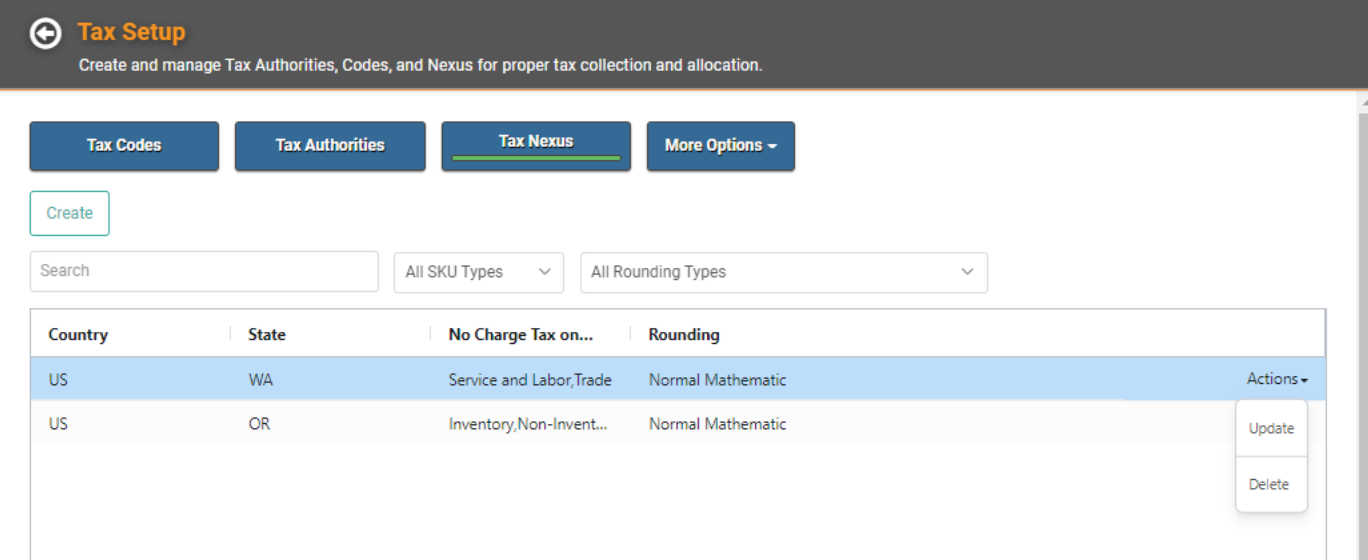Click the back arrow icon beside Tax Setup
The height and width of the screenshot is (560, 1368).
coord(46,33)
